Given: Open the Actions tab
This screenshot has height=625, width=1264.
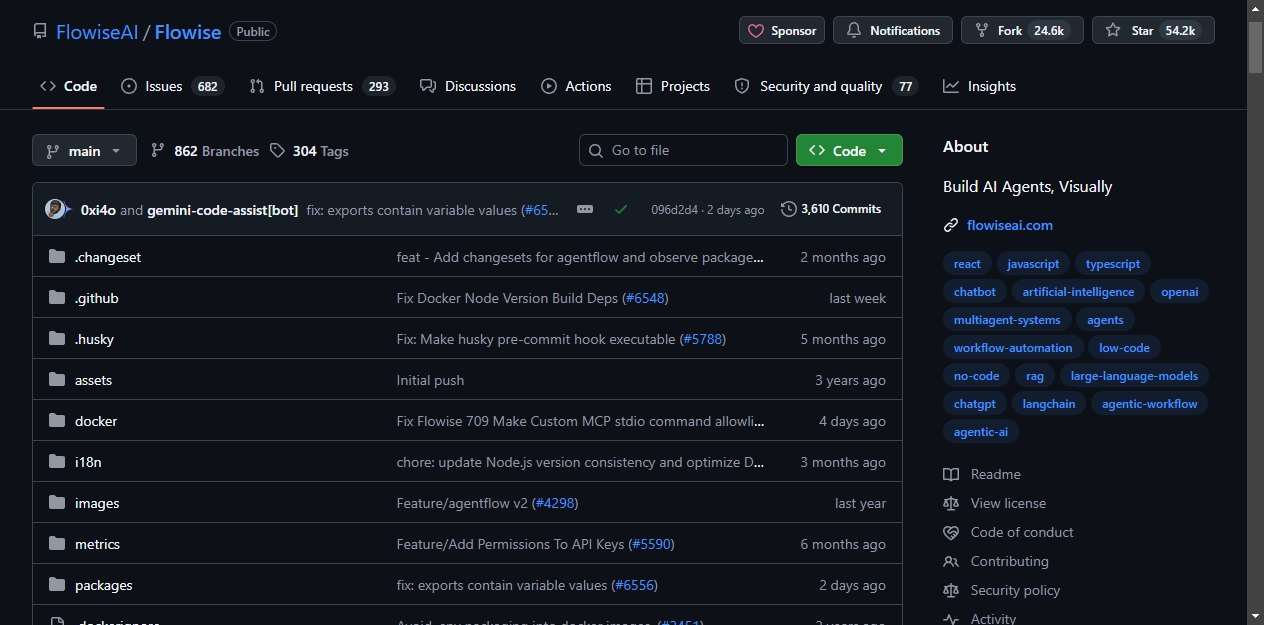Looking at the screenshot, I should pos(576,86).
